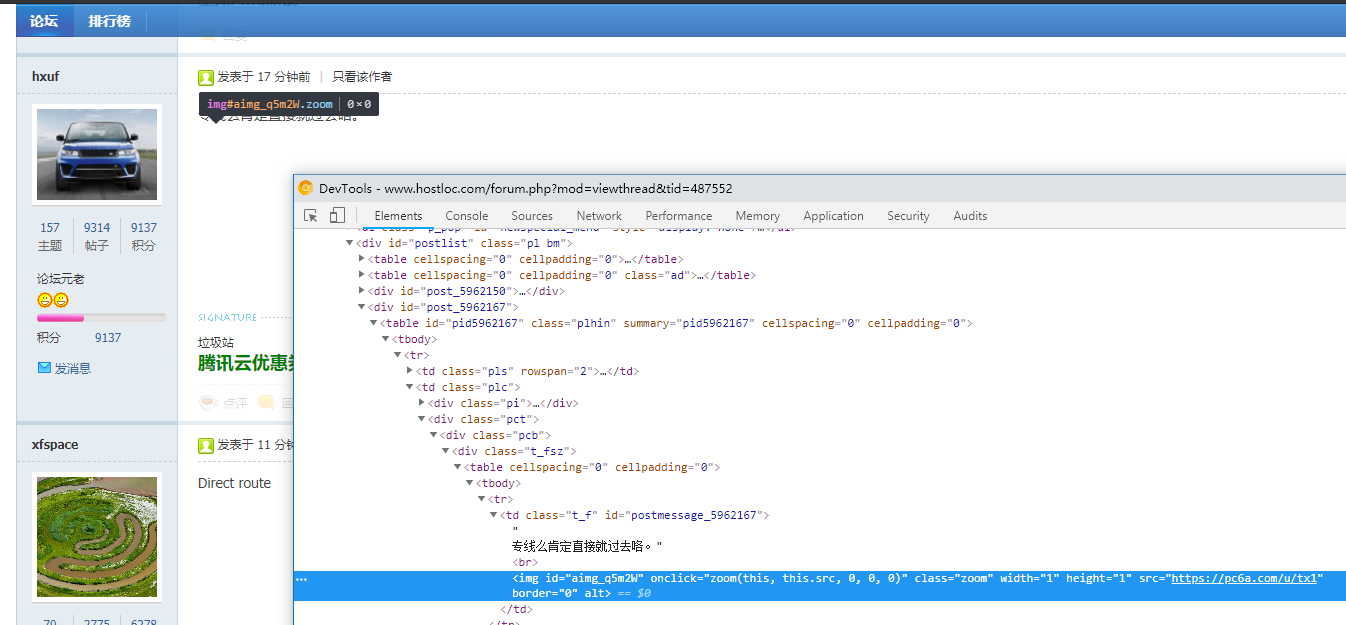Click the pink 积分 progress bar

coord(101,318)
